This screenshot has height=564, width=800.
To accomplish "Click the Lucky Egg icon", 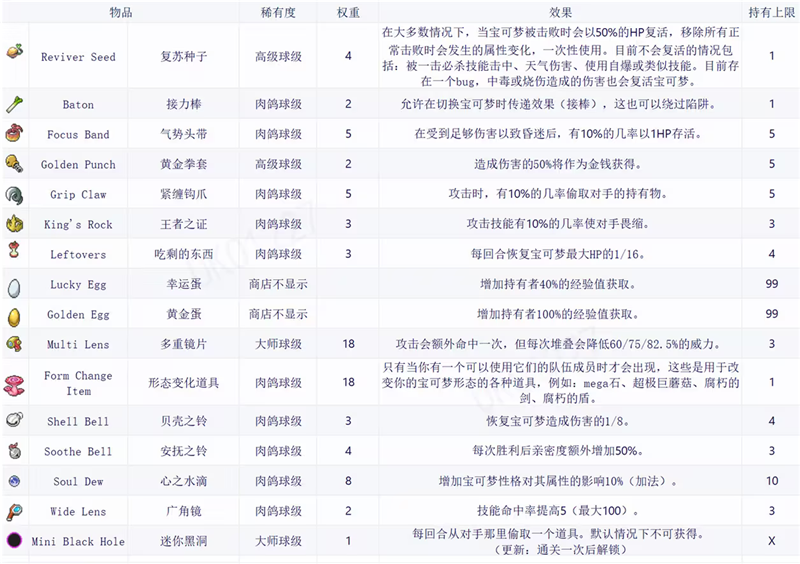I will tap(14, 288).
